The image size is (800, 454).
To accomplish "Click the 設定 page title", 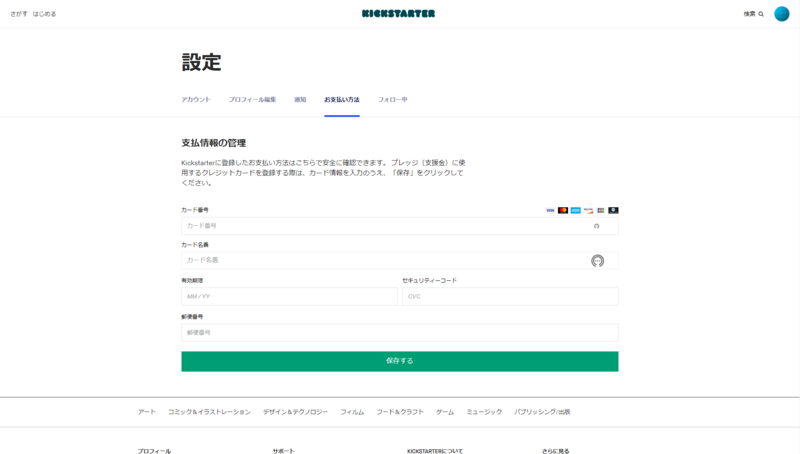I will pos(201,62).
